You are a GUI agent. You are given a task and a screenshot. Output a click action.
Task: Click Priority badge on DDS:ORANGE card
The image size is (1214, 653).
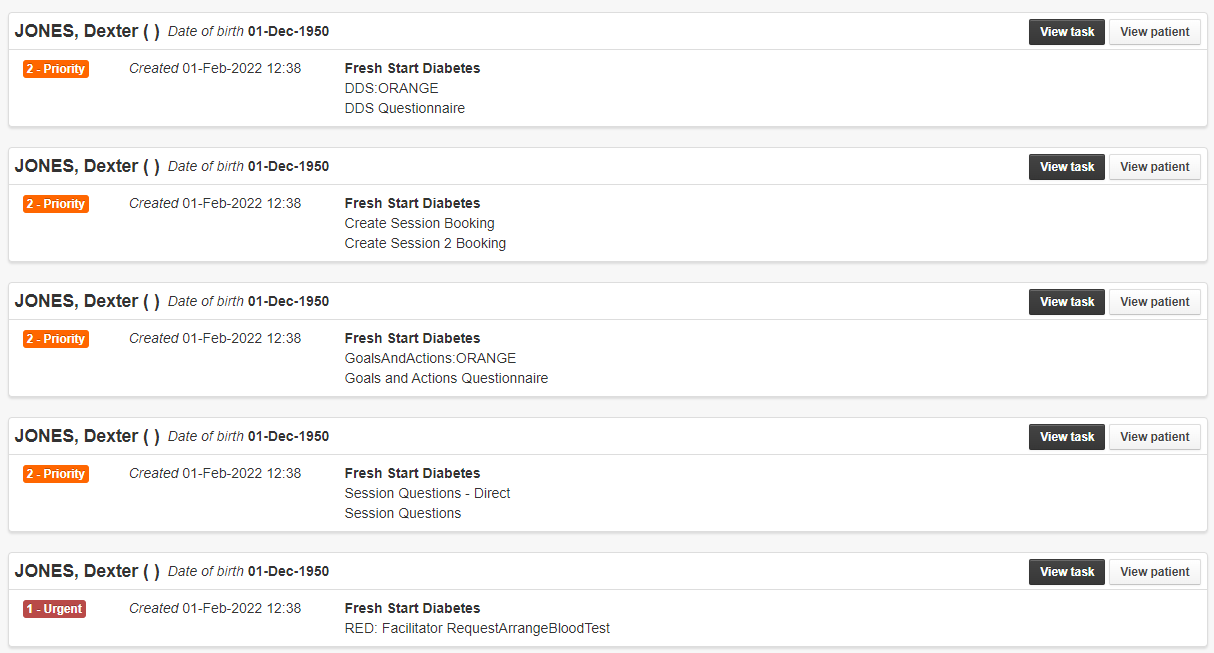click(x=56, y=69)
